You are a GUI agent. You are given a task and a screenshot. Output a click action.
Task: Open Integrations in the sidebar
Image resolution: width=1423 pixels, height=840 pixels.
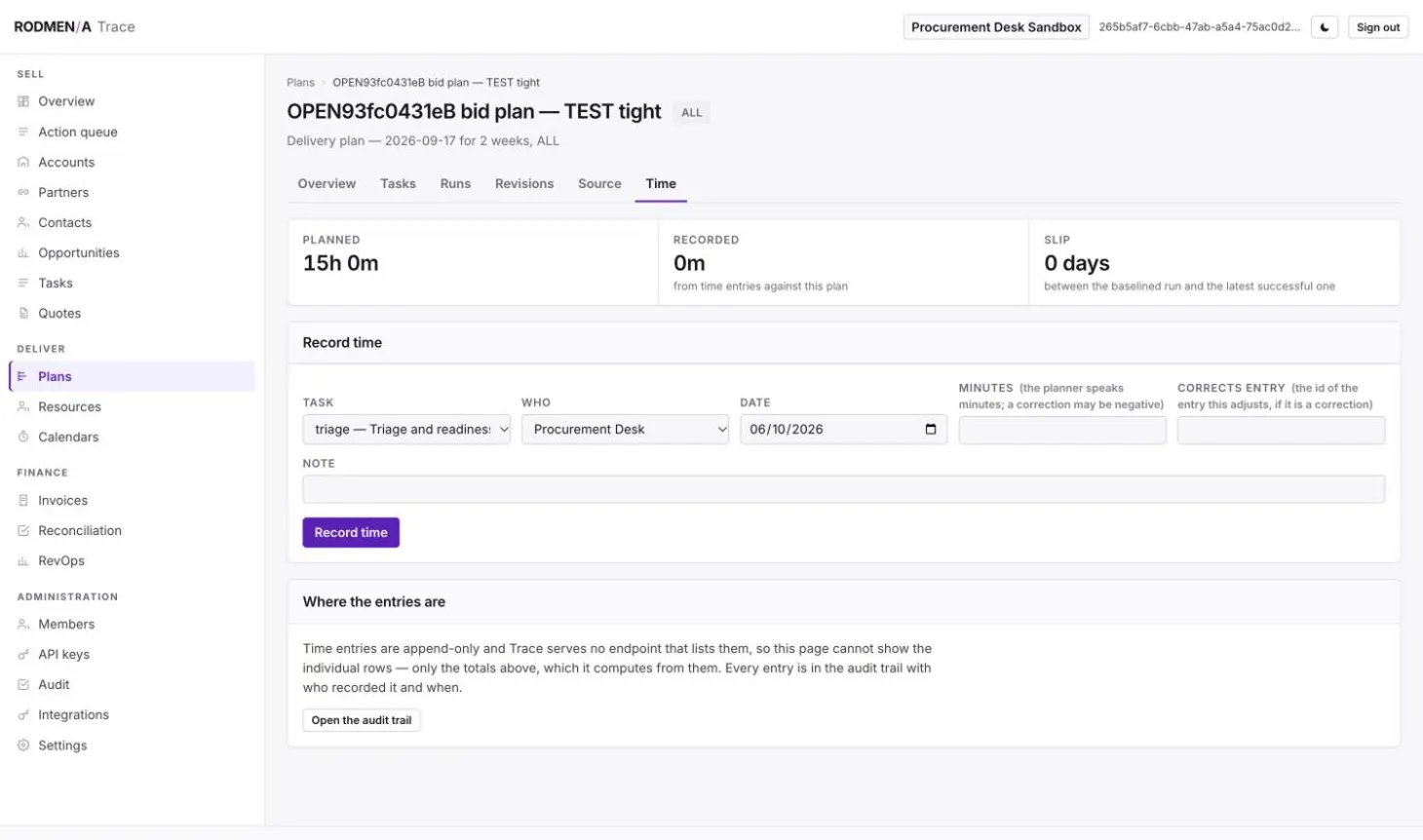pos(132,714)
